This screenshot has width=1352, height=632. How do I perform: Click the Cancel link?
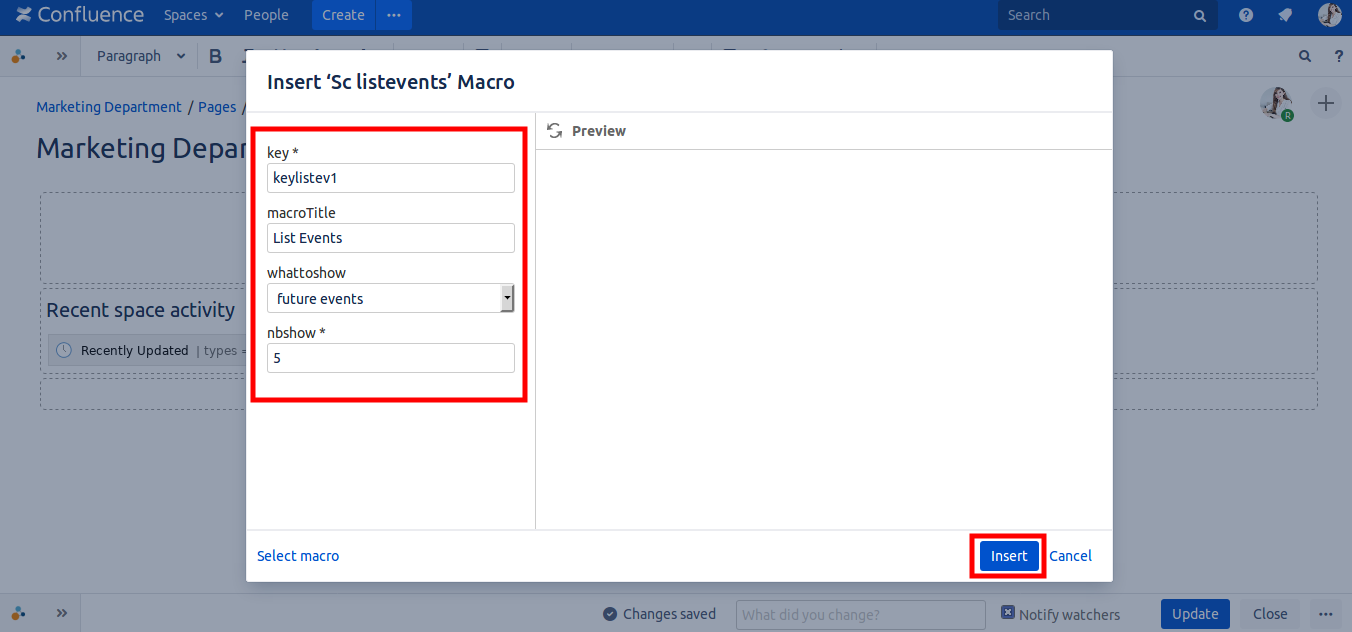[1070, 556]
